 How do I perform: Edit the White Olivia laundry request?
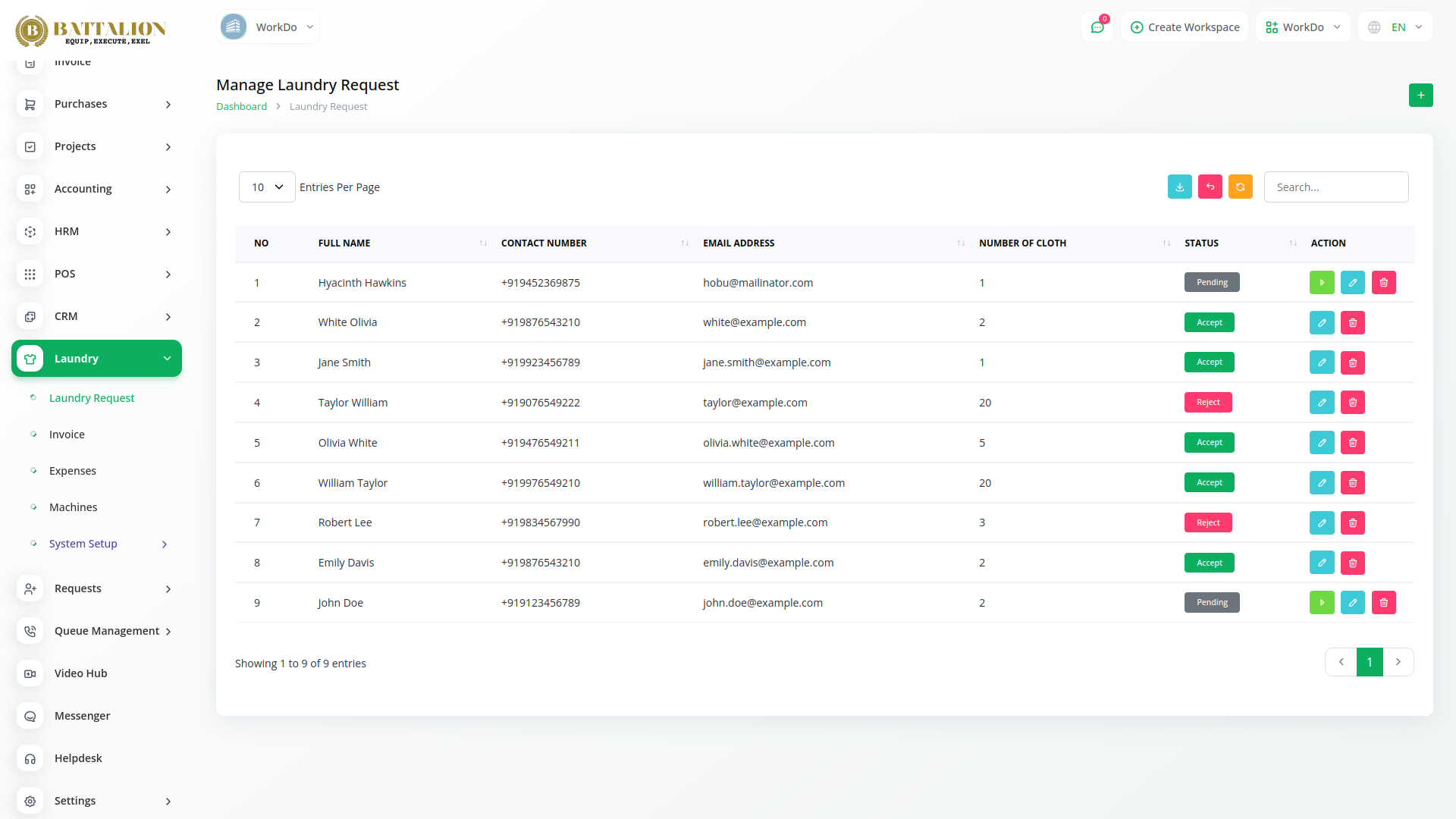click(1321, 323)
